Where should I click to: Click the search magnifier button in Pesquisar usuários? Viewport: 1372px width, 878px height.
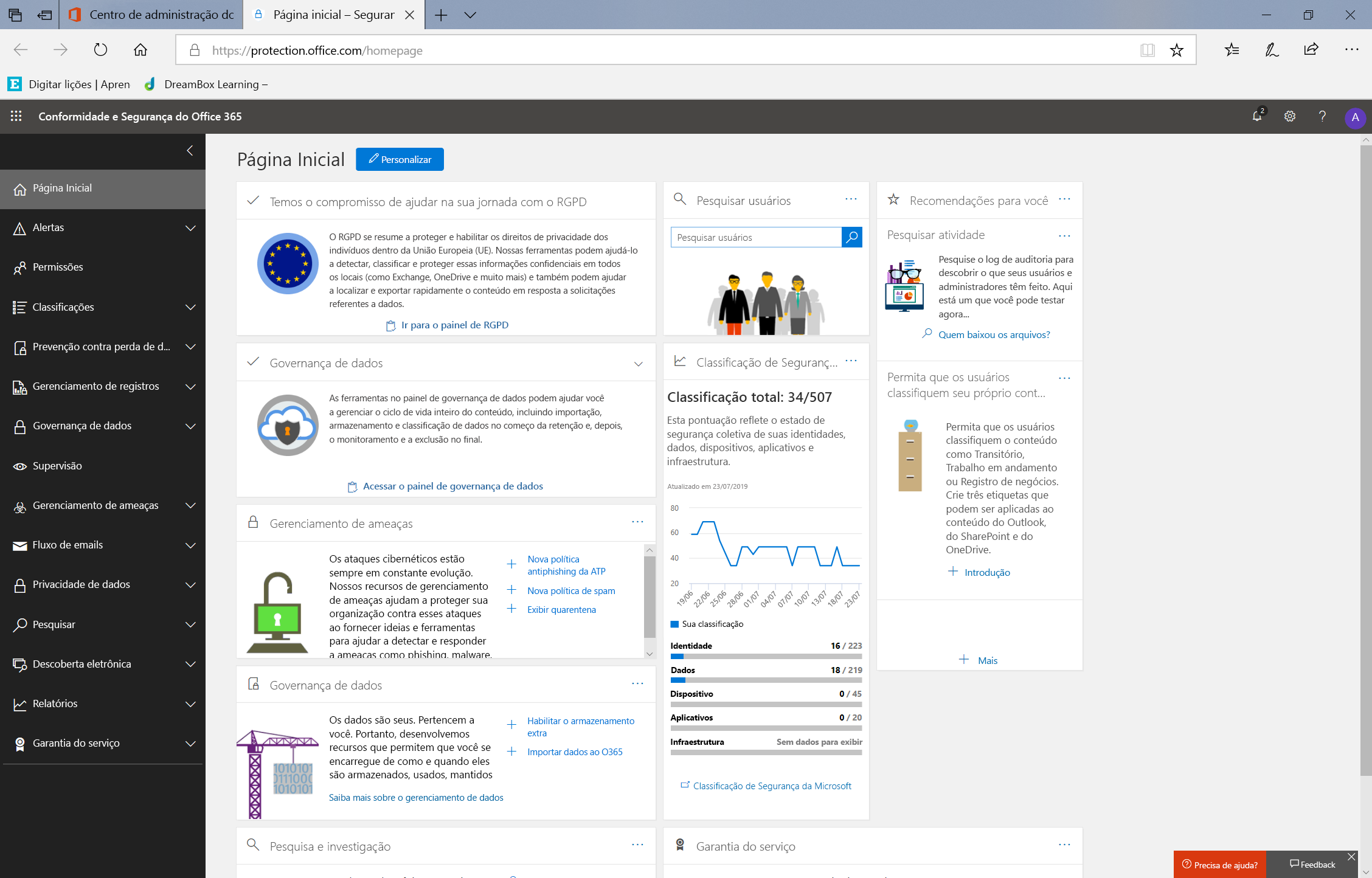(852, 237)
